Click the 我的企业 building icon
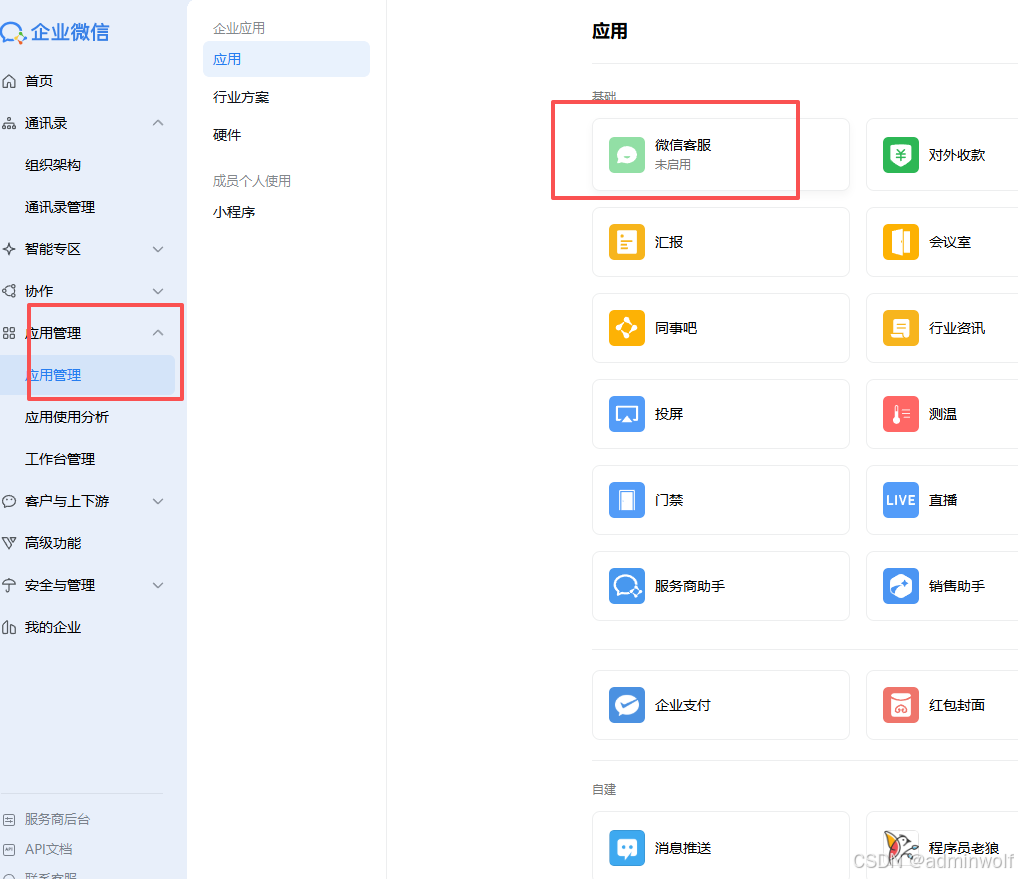The width and height of the screenshot is (1018, 879). pyautogui.click(x=9, y=627)
